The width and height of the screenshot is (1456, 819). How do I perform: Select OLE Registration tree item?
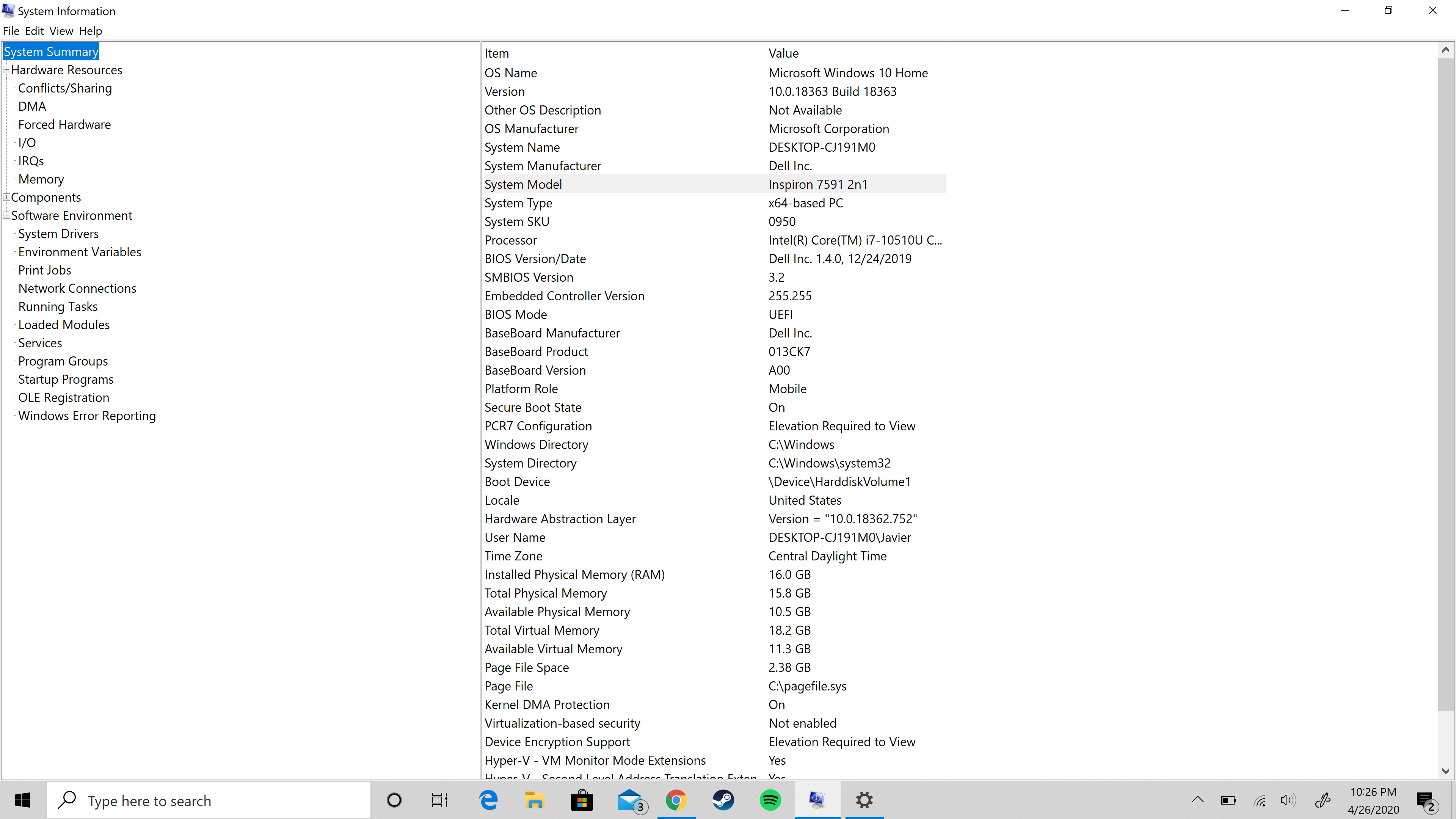64,397
